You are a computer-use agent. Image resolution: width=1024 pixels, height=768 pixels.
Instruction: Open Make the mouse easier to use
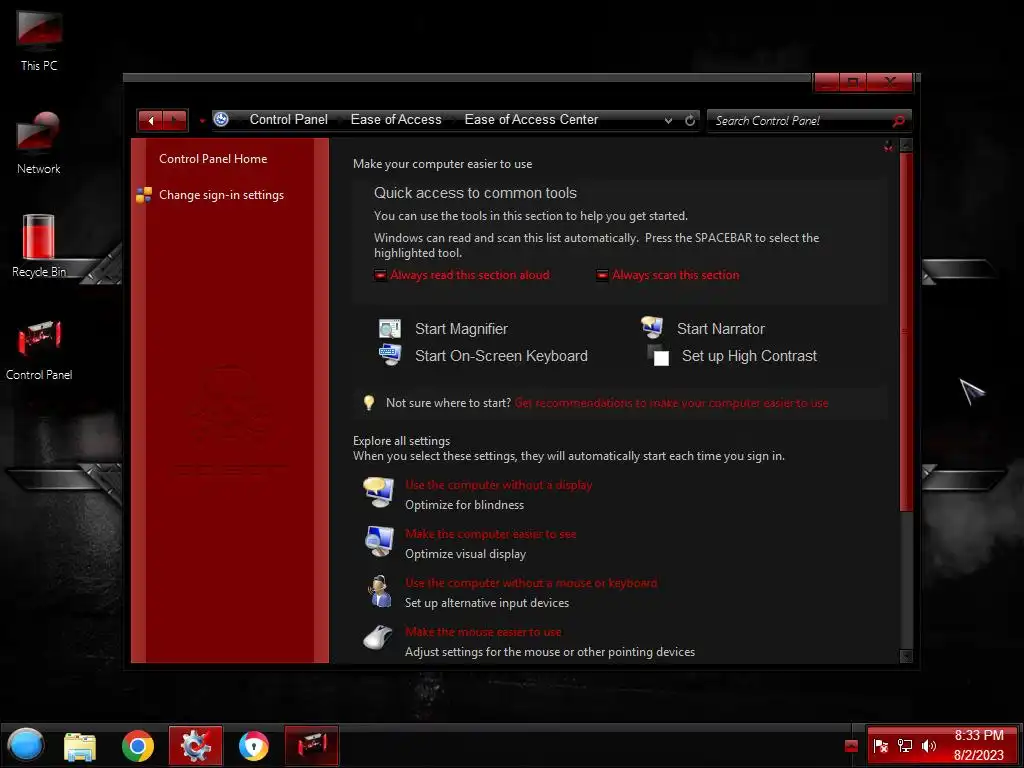click(483, 632)
